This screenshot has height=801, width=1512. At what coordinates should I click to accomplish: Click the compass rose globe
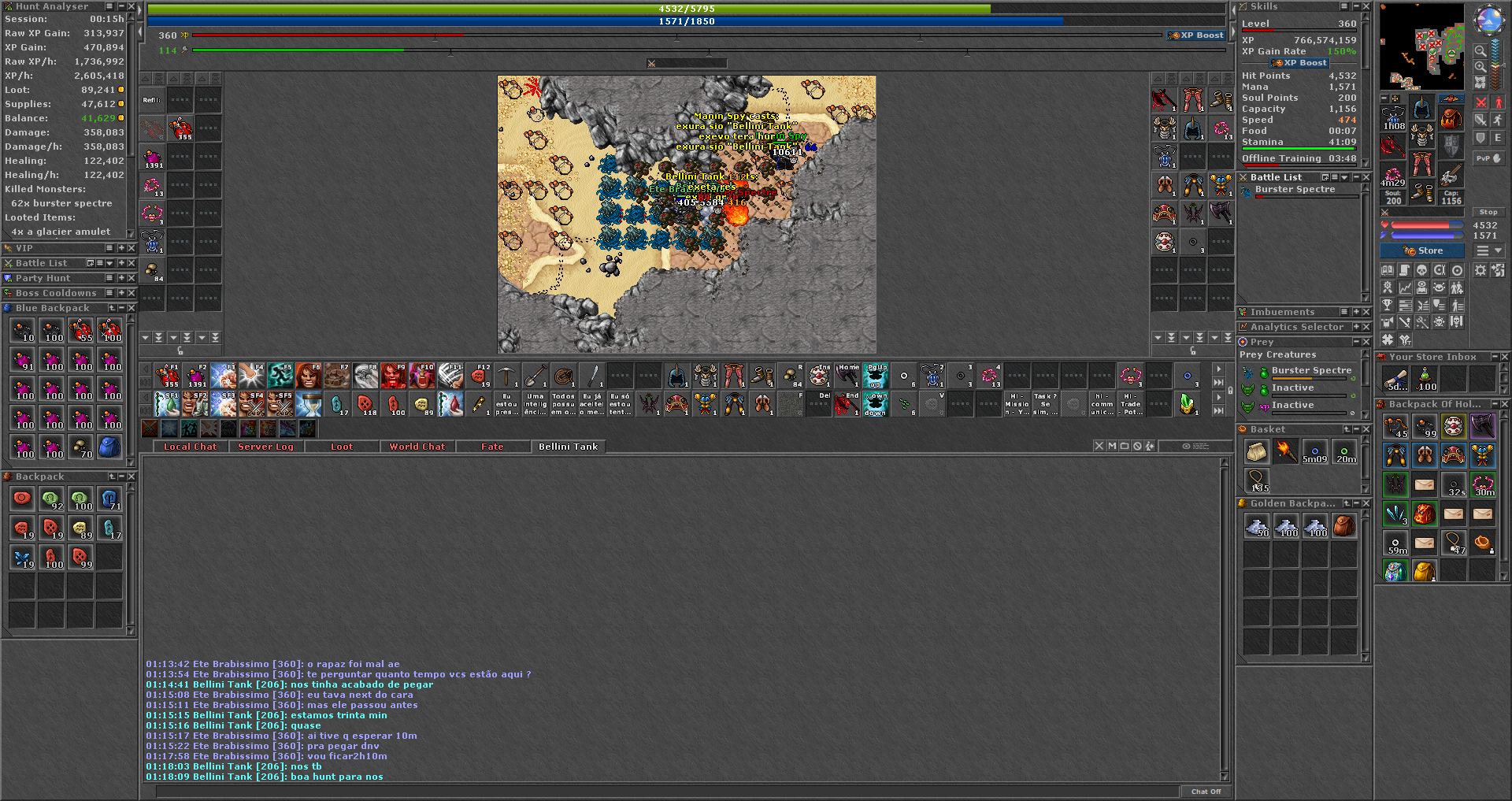1489,20
